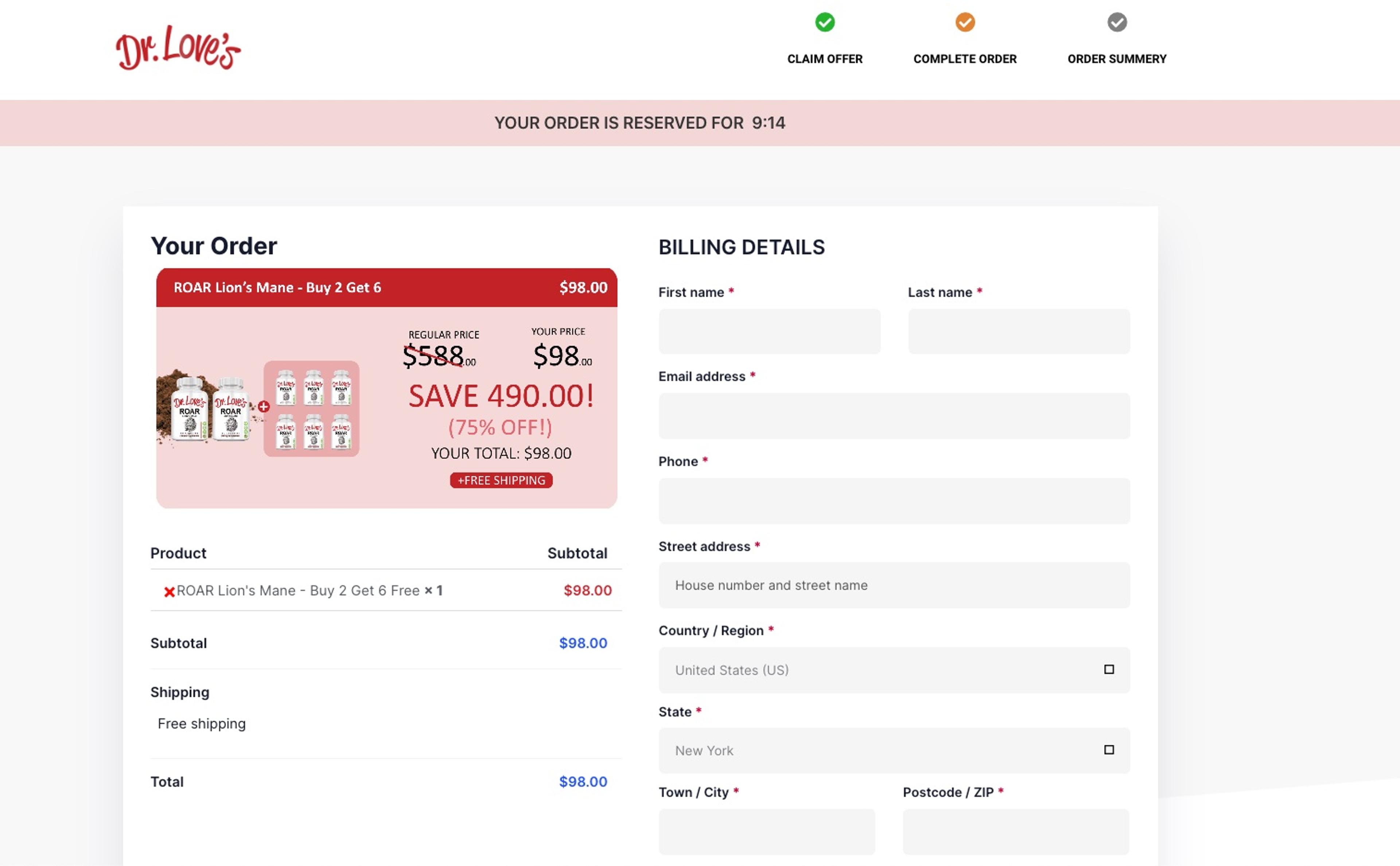This screenshot has width=1400, height=866.
Task: Remove ROAR Lion's Mane item with red X
Action: point(169,592)
